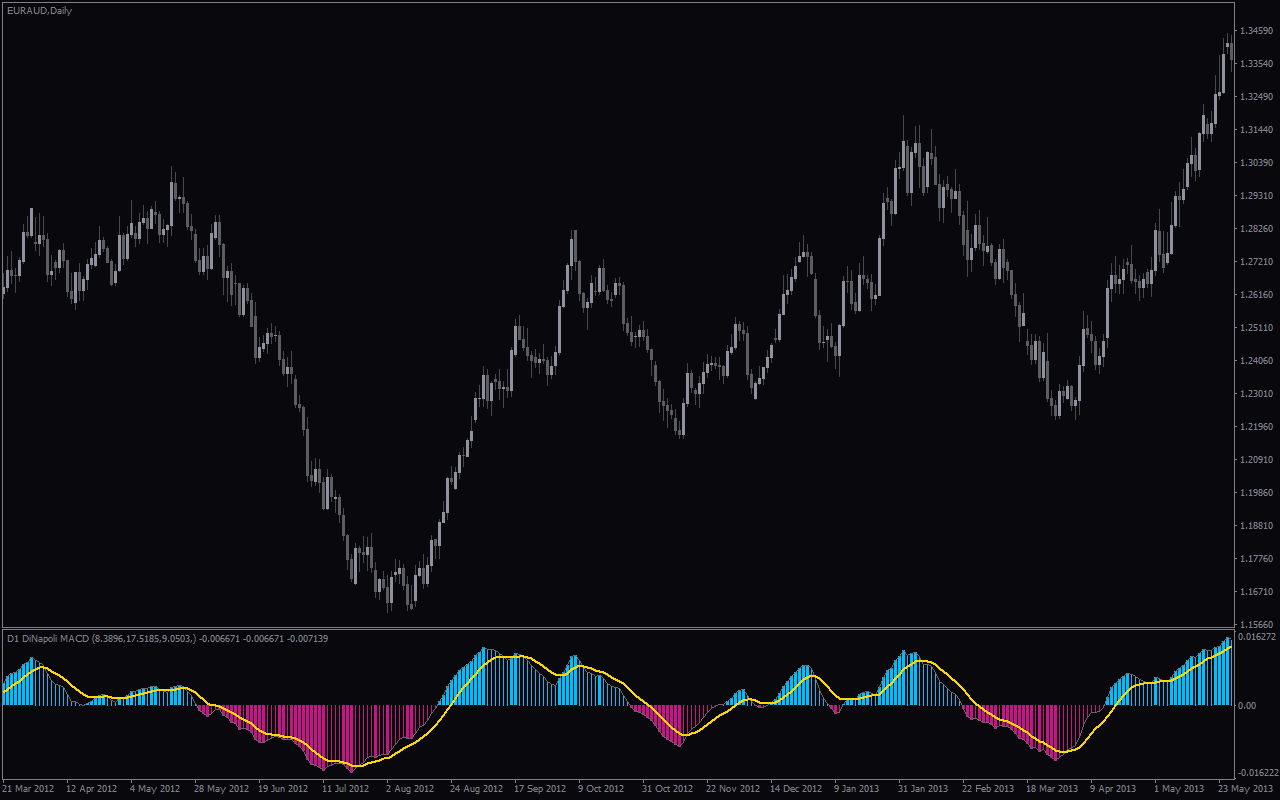
Task: Select the 31 Oct 2012 date label
Action: coord(666,789)
